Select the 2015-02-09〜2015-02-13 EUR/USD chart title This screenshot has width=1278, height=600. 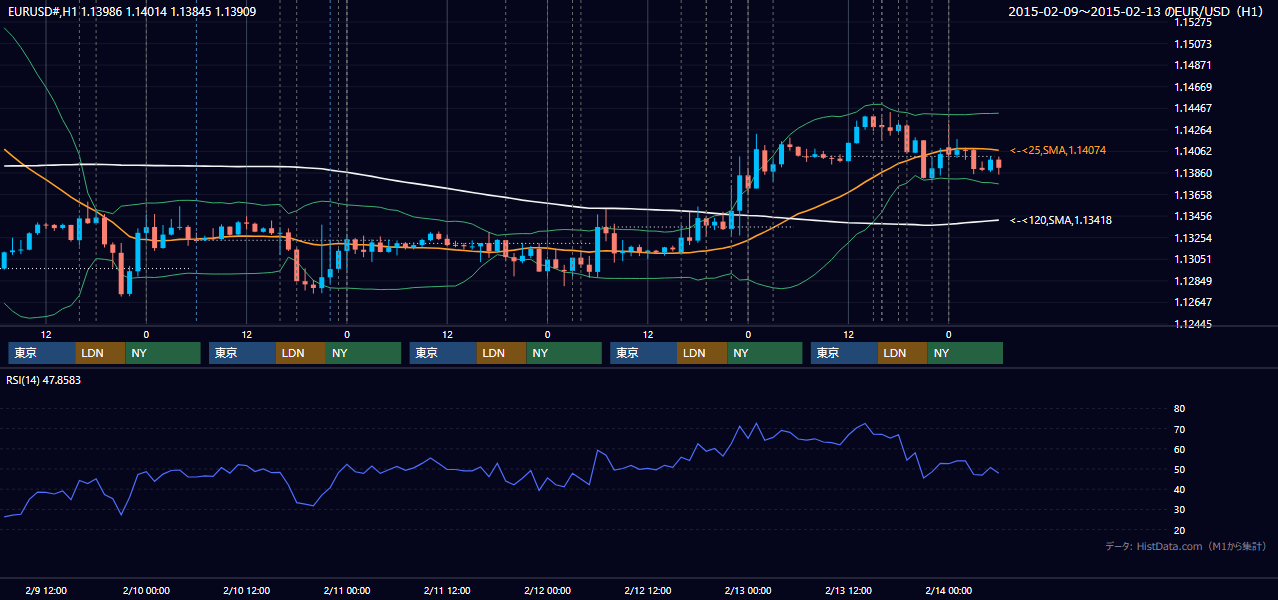click(x=1138, y=12)
